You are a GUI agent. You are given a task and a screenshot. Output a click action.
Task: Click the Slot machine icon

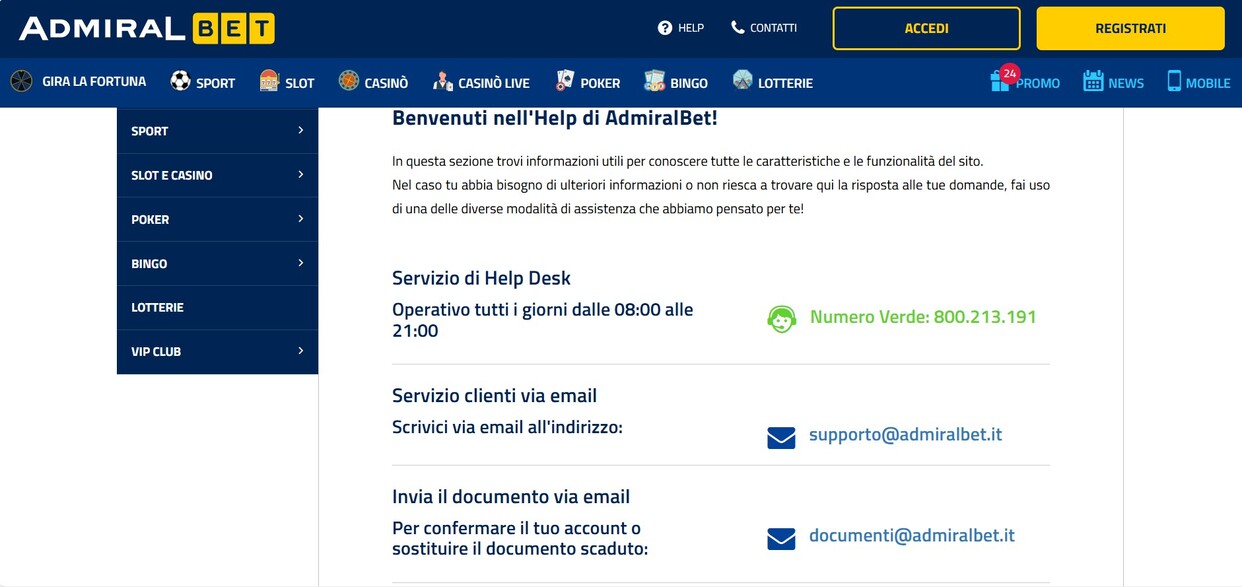click(269, 82)
